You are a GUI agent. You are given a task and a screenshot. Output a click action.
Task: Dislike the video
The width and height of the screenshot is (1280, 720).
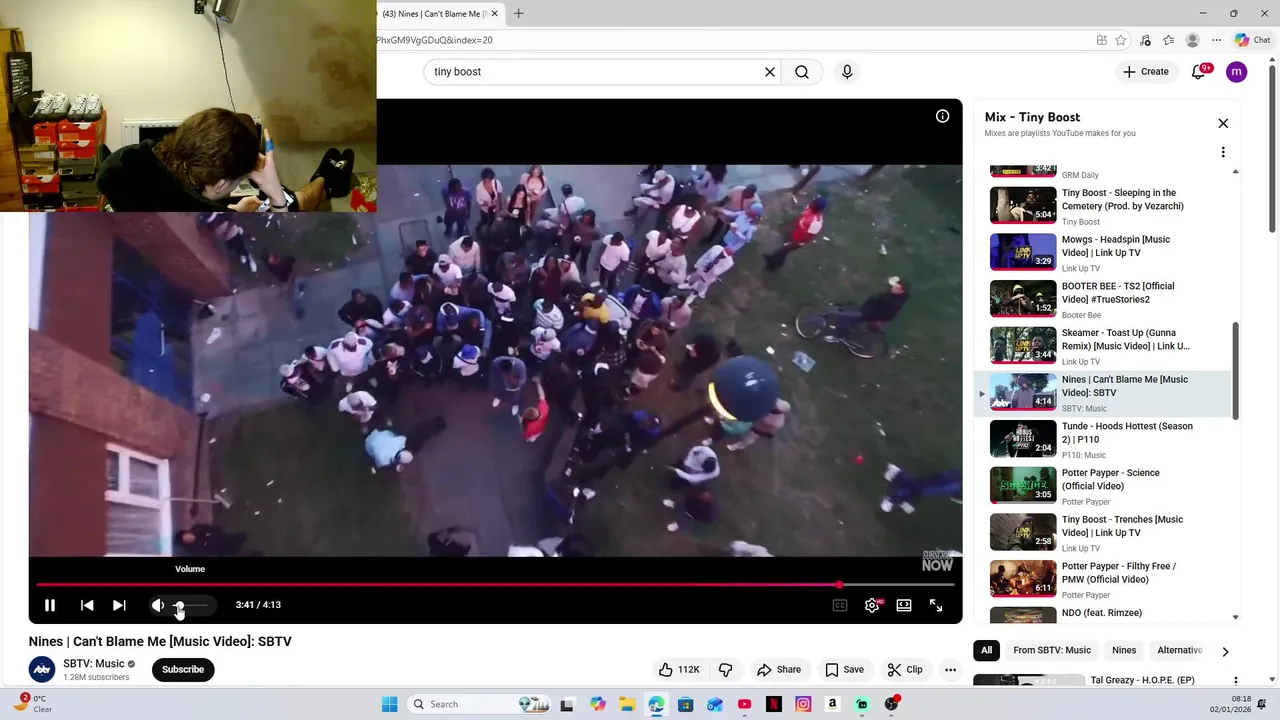(x=726, y=669)
